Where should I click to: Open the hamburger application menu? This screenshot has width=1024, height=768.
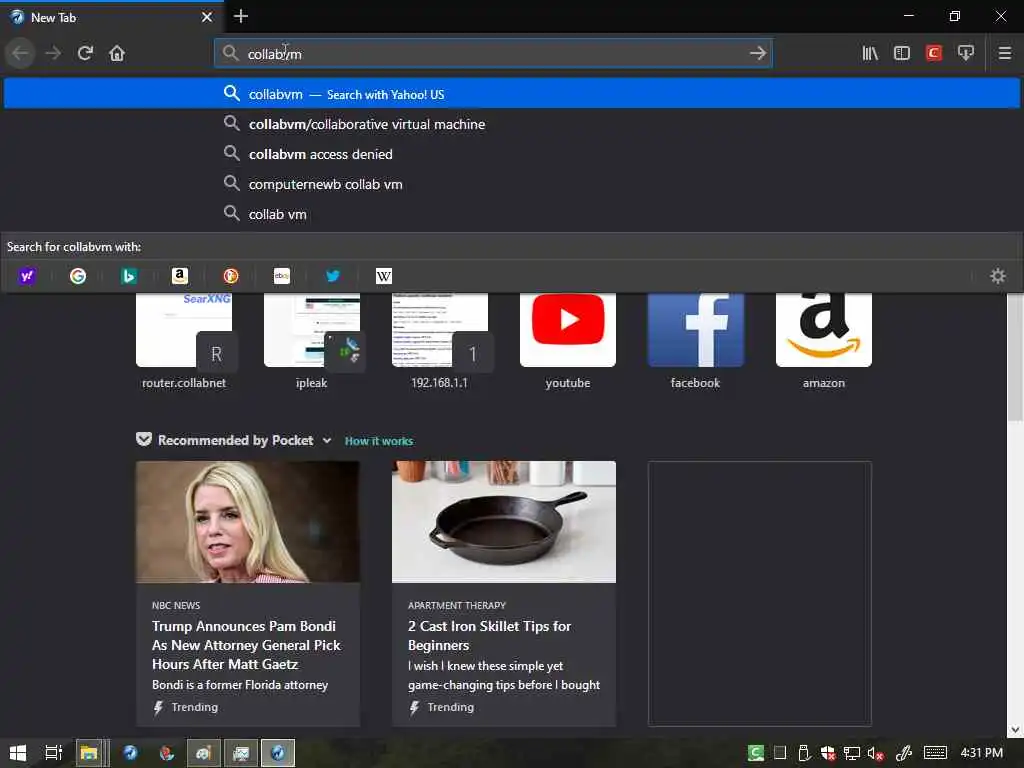(x=1005, y=53)
